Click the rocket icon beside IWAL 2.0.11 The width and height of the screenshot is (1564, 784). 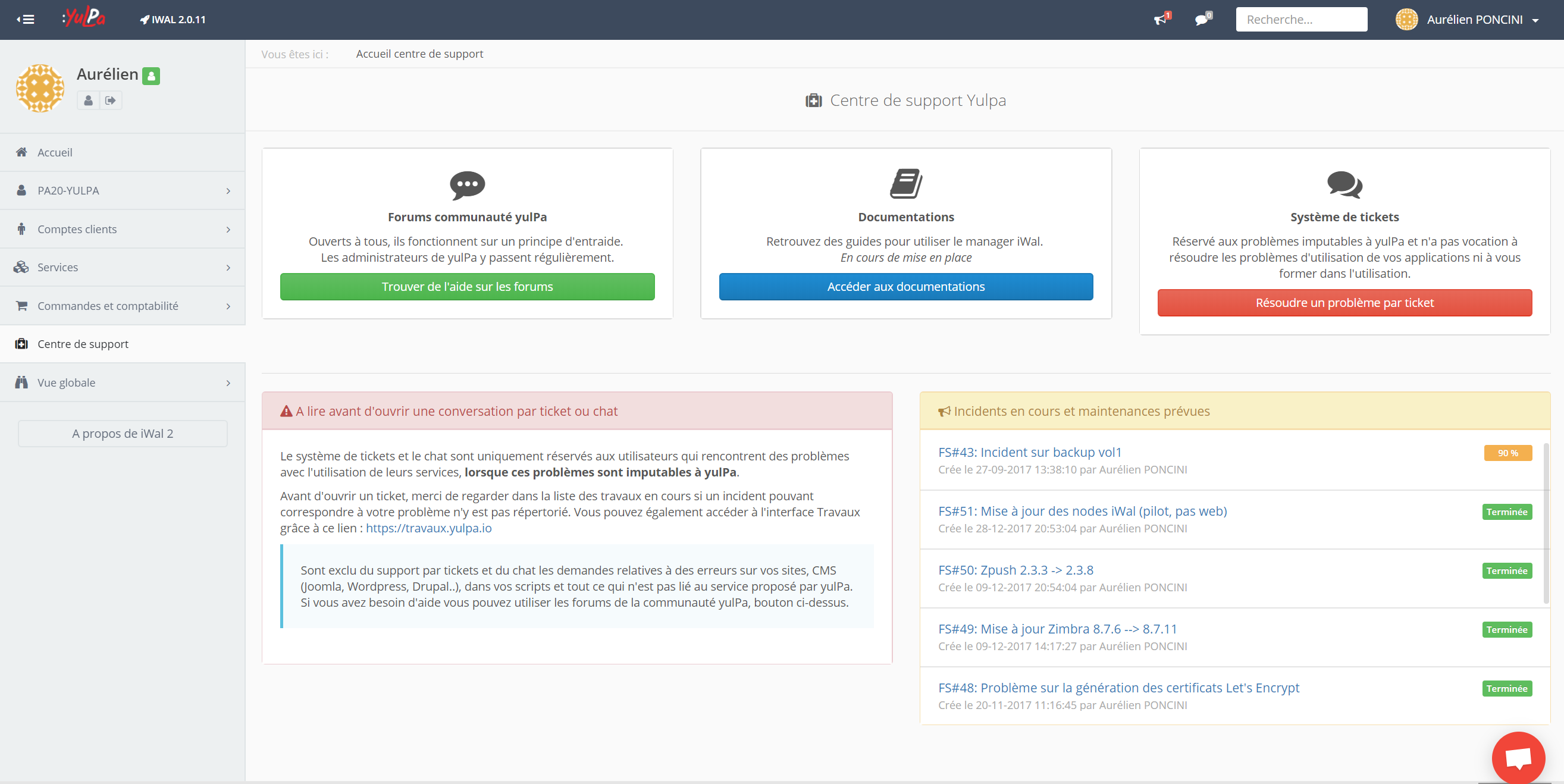click(x=145, y=20)
